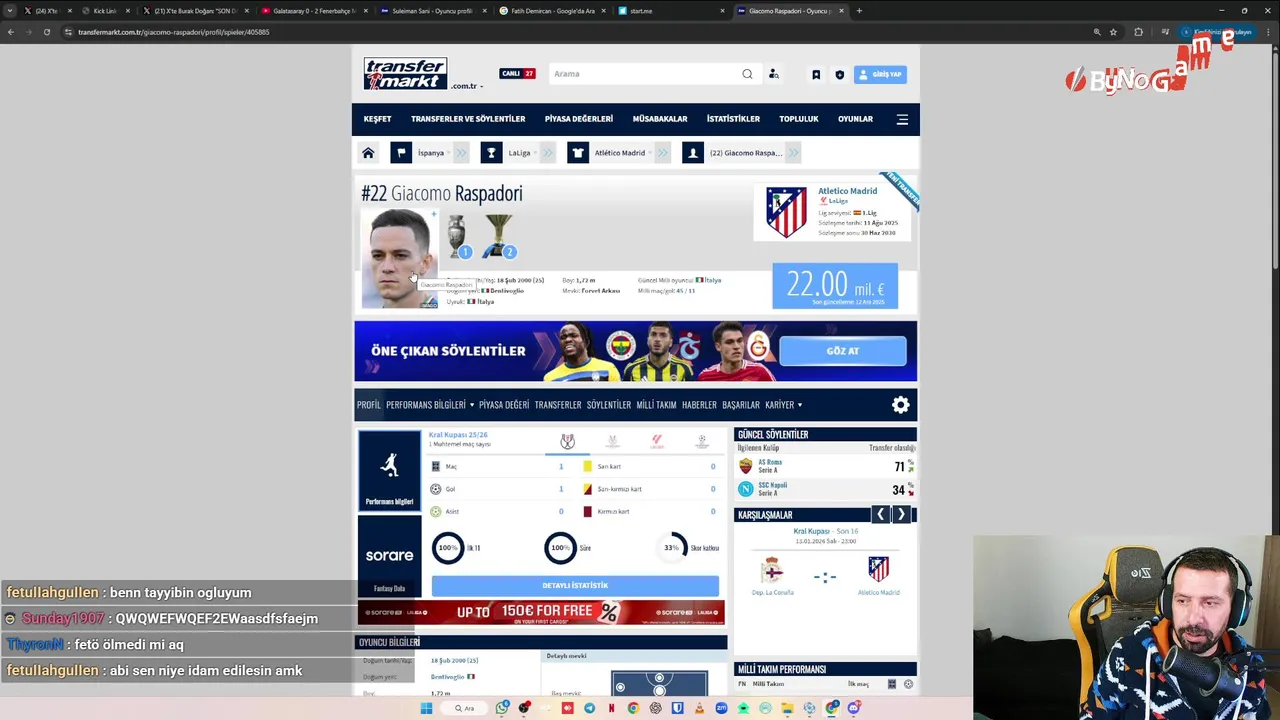This screenshot has height=720, width=1280.
Task: Open profile settings gear icon
Action: pos(901,405)
